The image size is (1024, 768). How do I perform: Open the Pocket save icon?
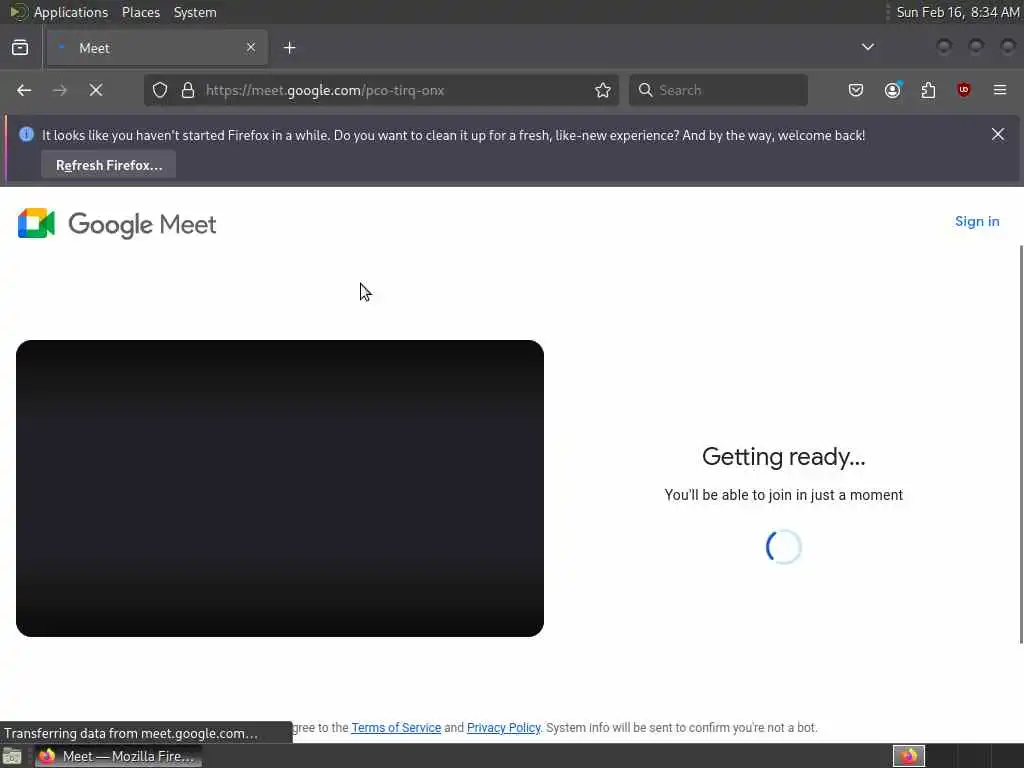(x=856, y=90)
